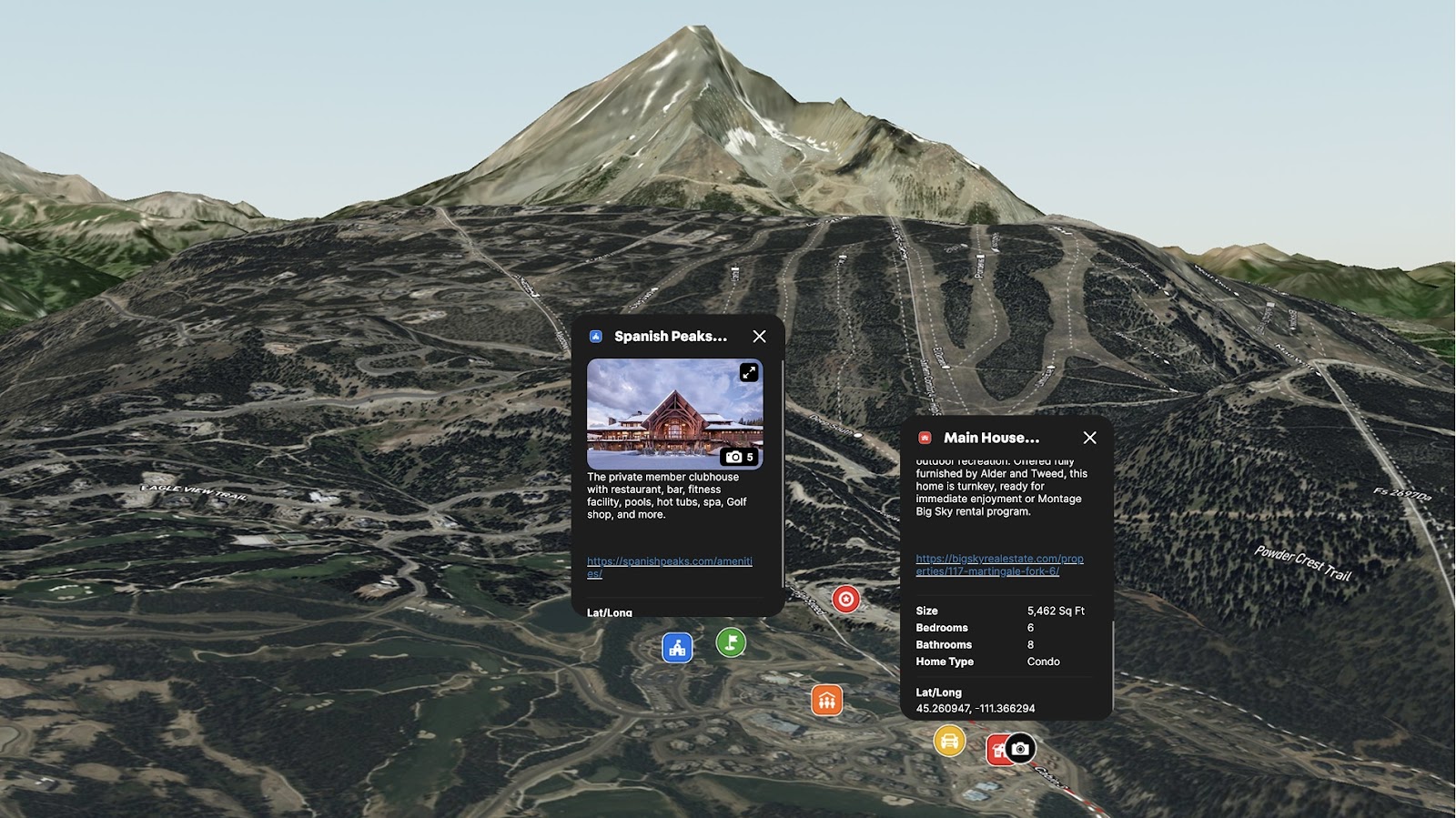Click the Main House card title
Screen dimensions: 1456x818
click(991, 438)
